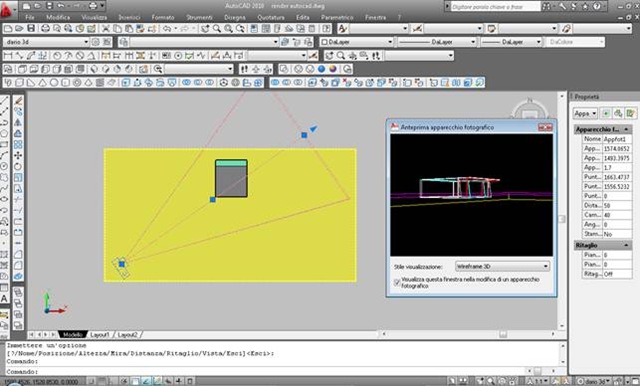Click the keyword search input field

tap(495, 7)
